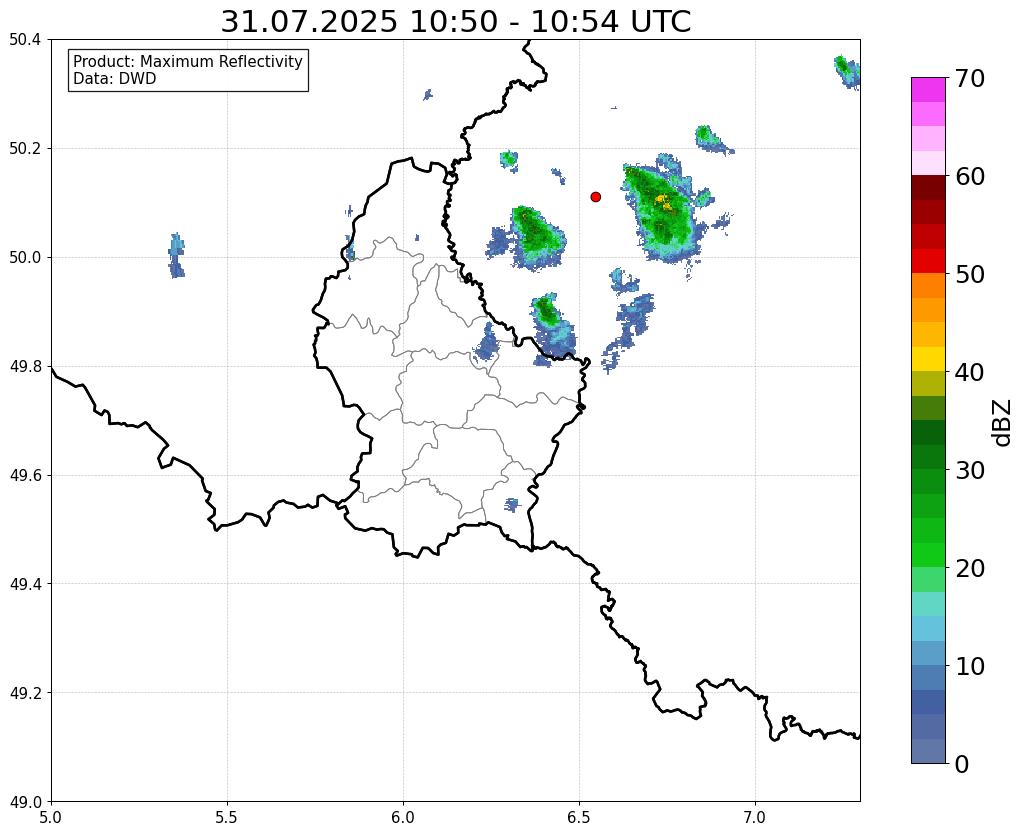Click the magenta top swatch of colorbar
The image size is (1023, 834).
[x=928, y=90]
